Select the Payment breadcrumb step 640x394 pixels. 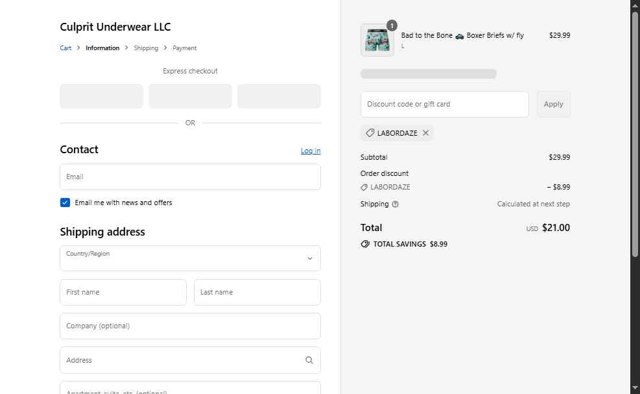(184, 48)
